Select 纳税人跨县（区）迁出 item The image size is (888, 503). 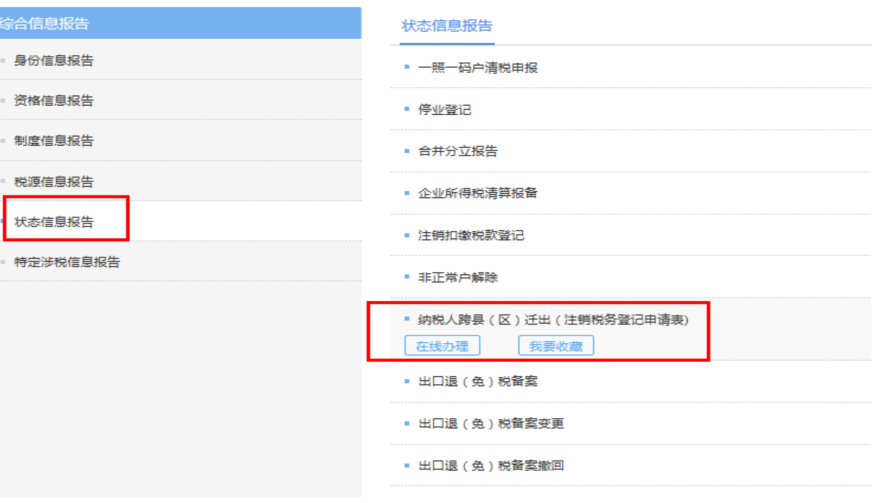pyautogui.click(x=553, y=319)
